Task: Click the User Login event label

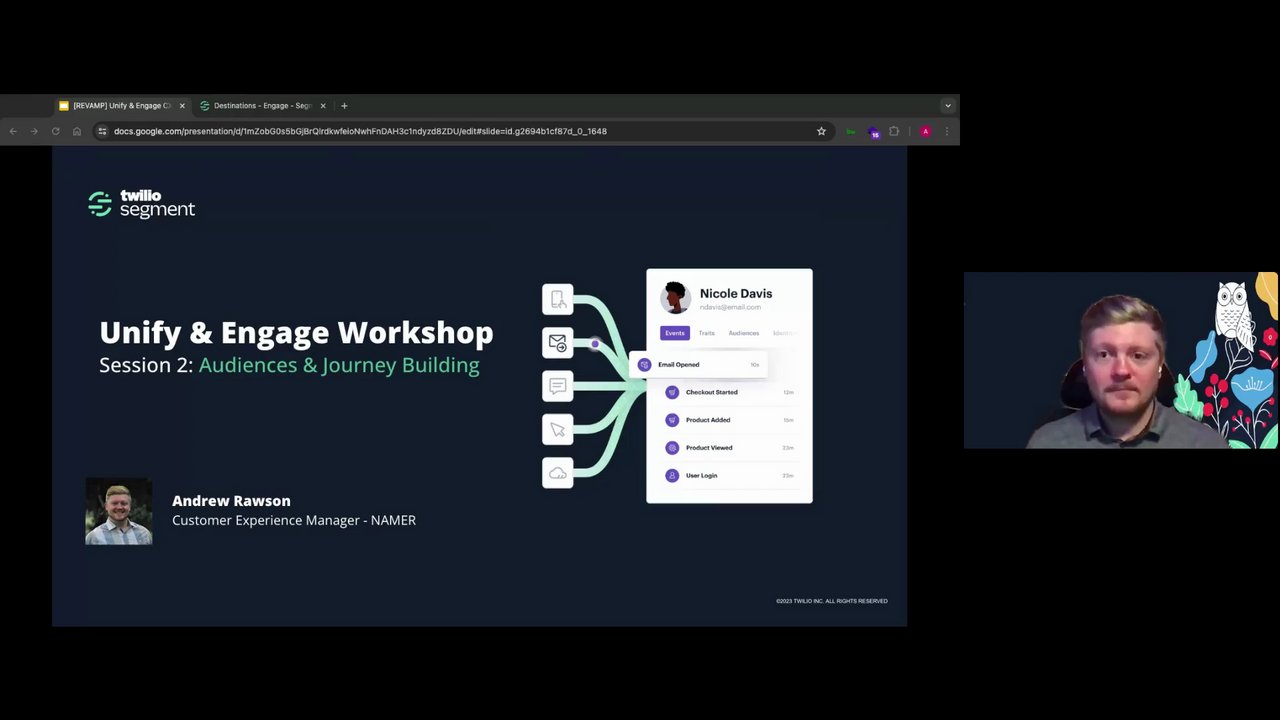Action: (702, 475)
